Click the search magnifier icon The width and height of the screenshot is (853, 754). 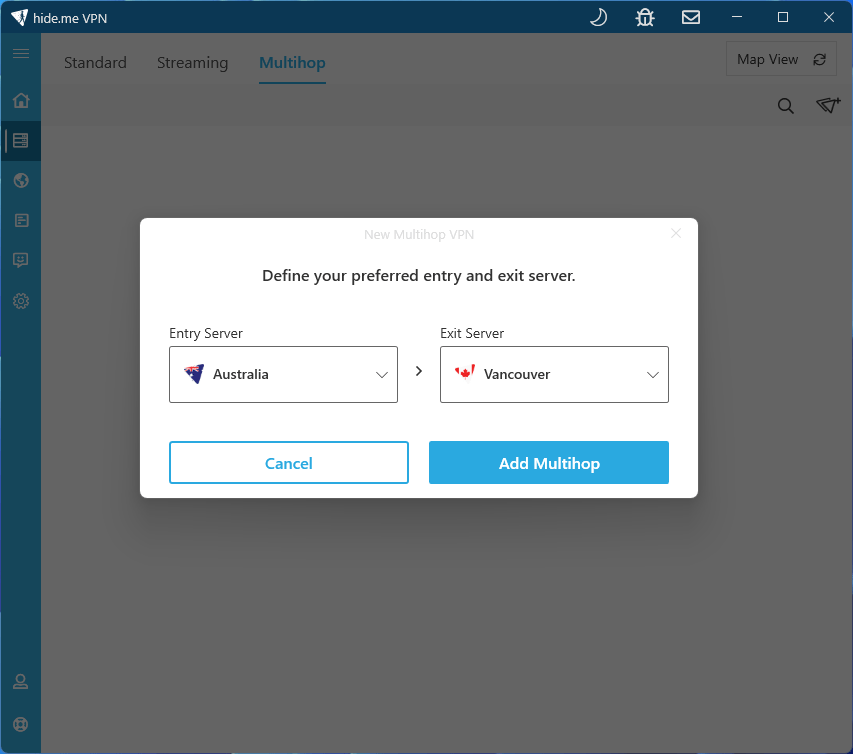tap(786, 106)
